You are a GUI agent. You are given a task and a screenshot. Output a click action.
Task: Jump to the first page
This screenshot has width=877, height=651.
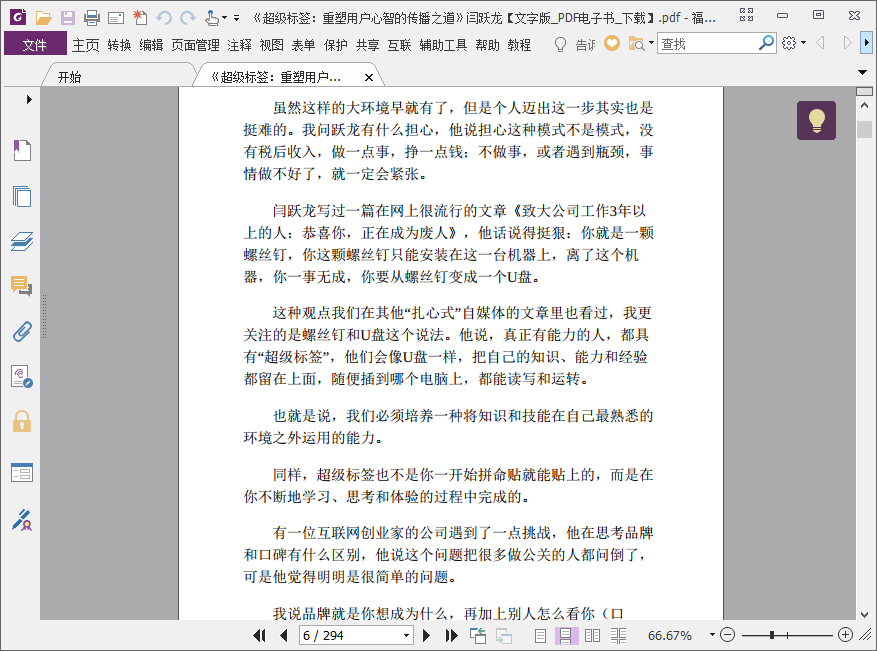(x=259, y=635)
